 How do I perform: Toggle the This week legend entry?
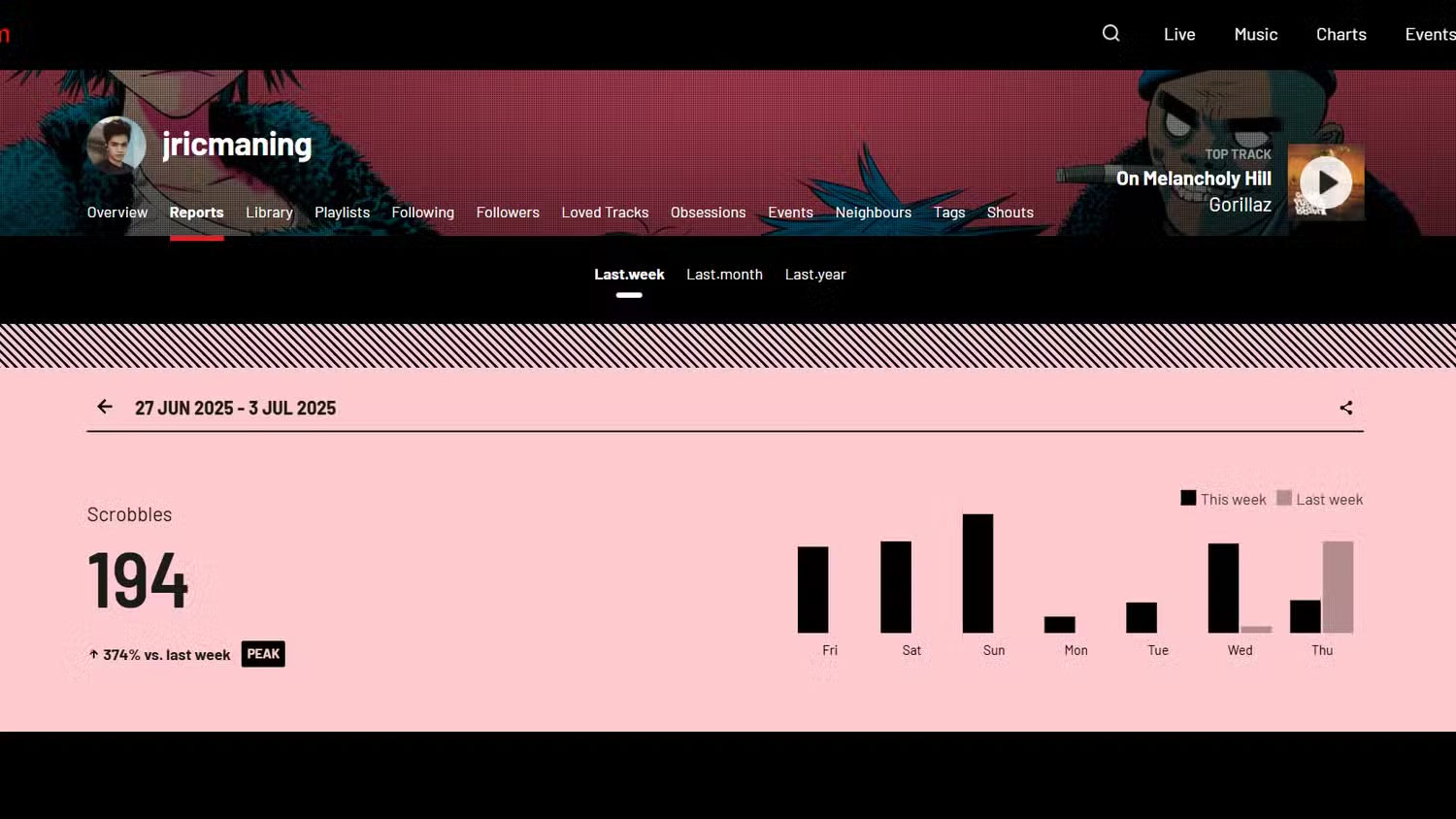(1224, 498)
